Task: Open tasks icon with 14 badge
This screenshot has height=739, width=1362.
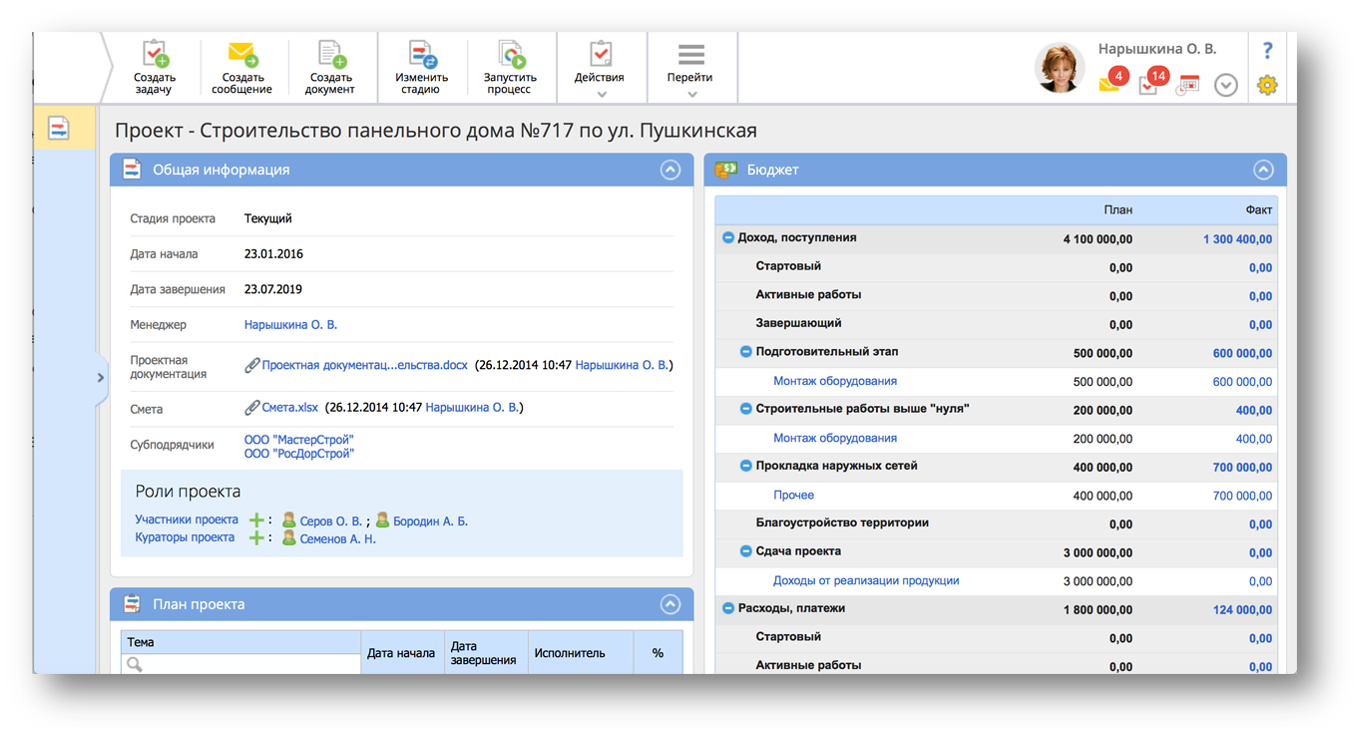Action: point(1152,82)
